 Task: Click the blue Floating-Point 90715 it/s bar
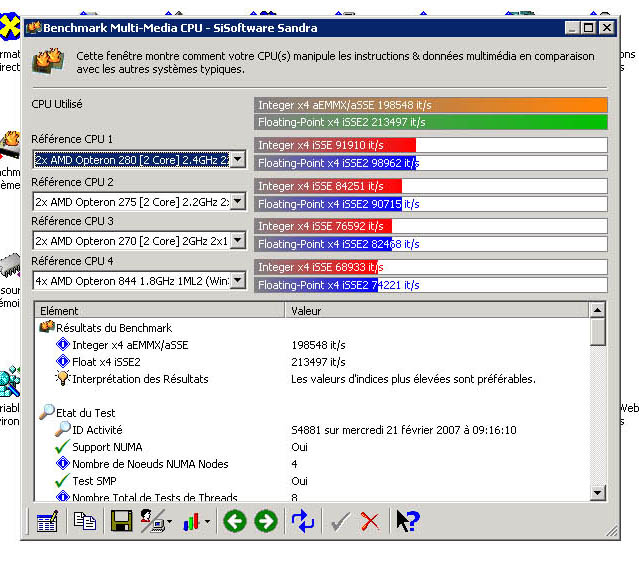328,204
